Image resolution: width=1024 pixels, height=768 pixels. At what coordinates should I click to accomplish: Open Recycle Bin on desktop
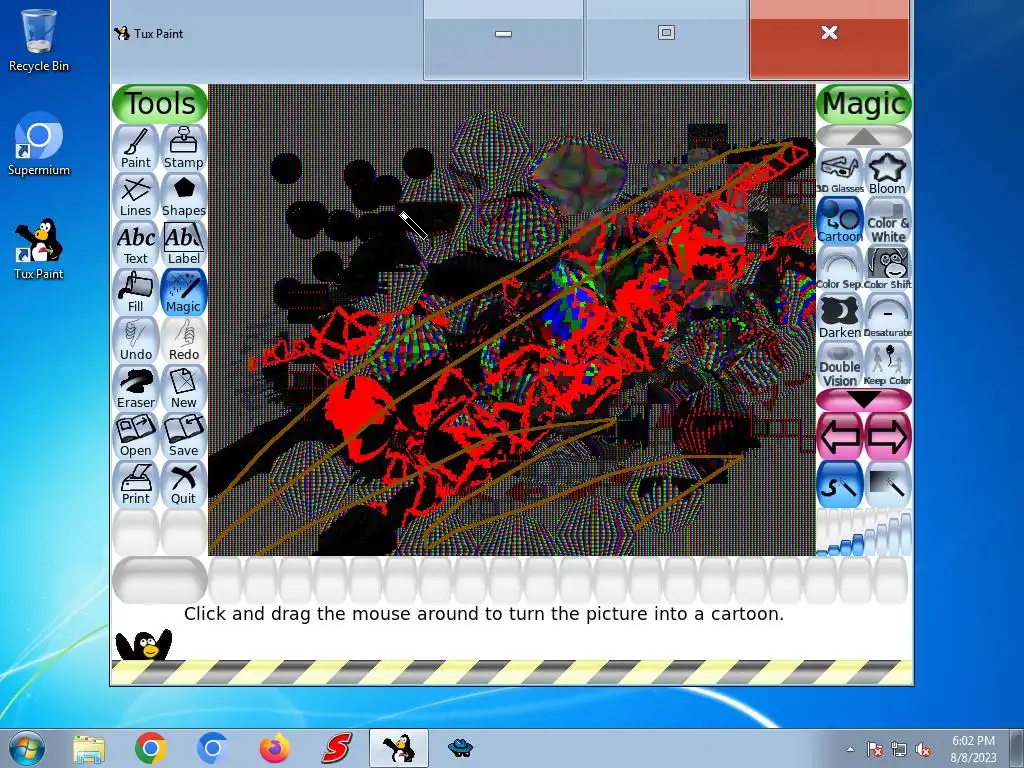coord(39,40)
